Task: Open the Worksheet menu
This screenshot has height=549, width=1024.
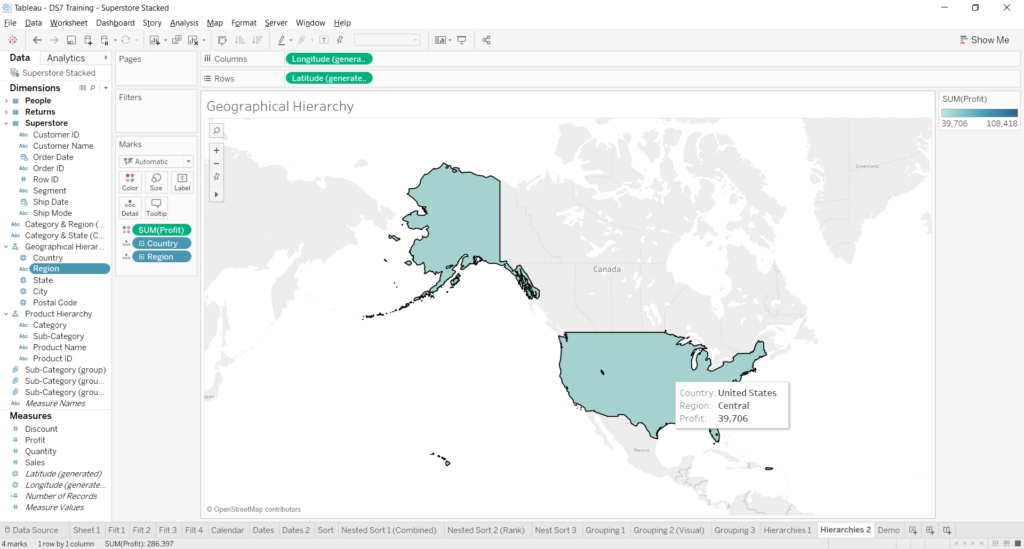Action: 69,23
